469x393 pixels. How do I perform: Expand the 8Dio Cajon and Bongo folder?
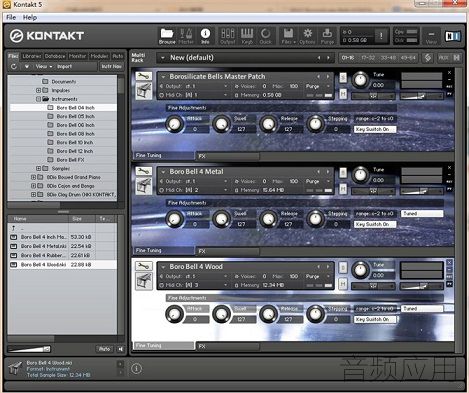33,186
